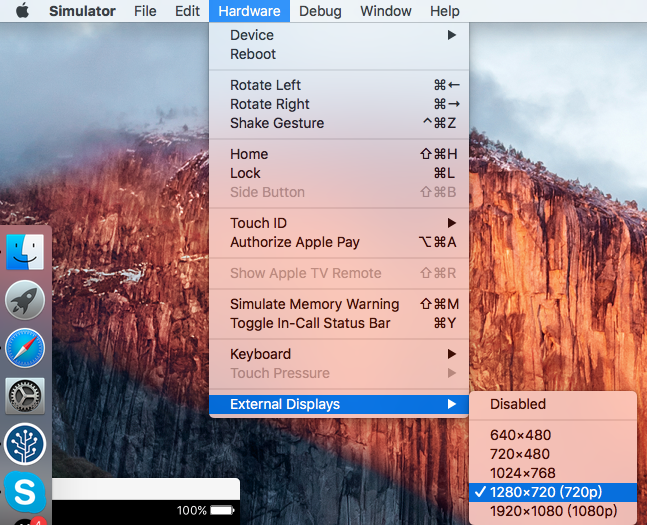
Task: Expand the Keyboard submenu
Action: click(x=339, y=354)
